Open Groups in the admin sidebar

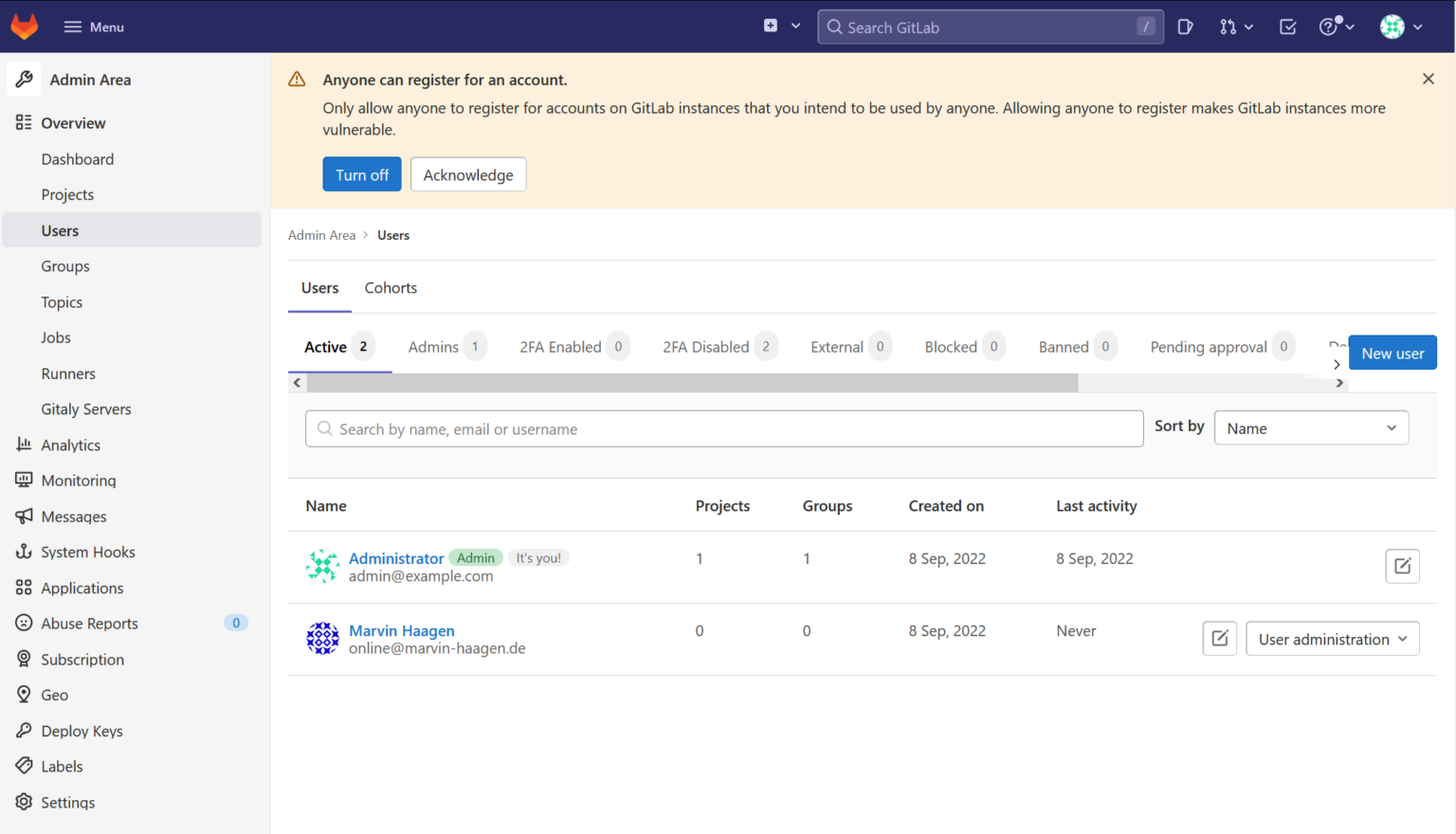(x=64, y=265)
